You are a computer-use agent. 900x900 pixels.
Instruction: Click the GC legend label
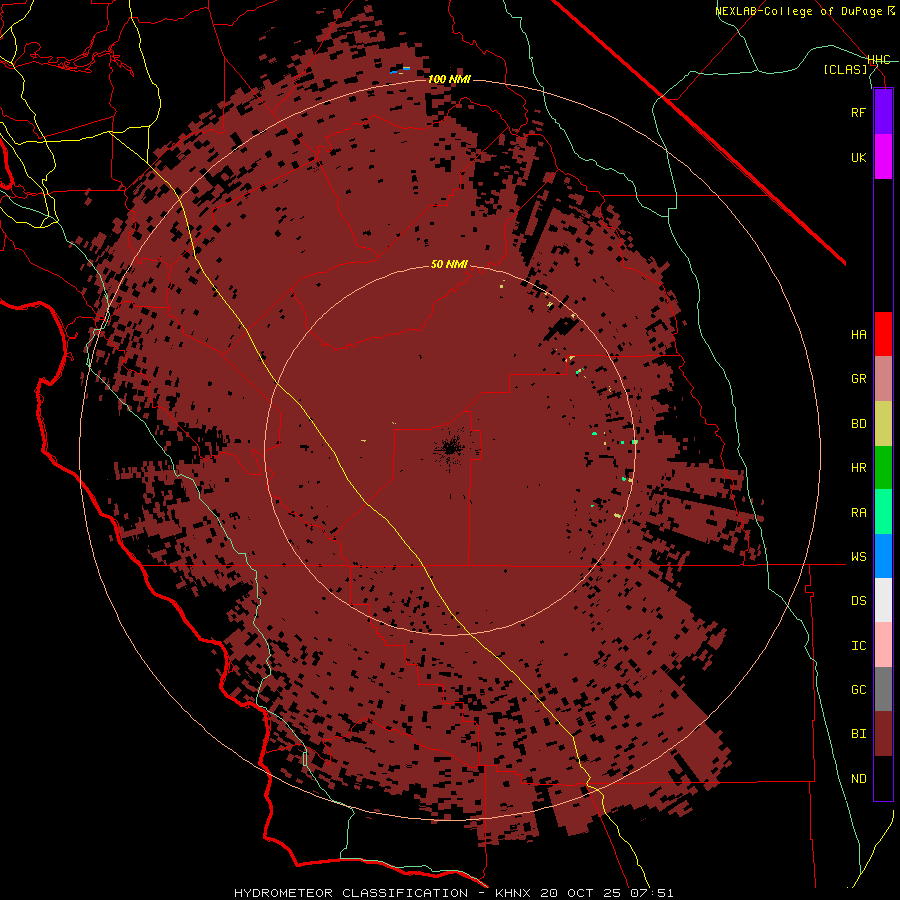tap(858, 690)
